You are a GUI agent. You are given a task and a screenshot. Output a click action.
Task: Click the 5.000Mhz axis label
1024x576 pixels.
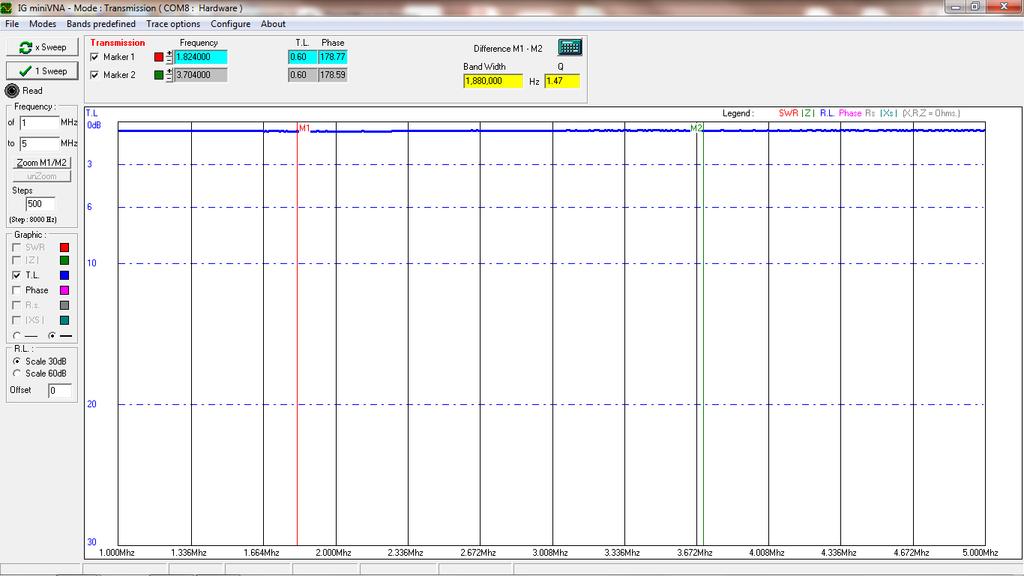(x=980, y=552)
